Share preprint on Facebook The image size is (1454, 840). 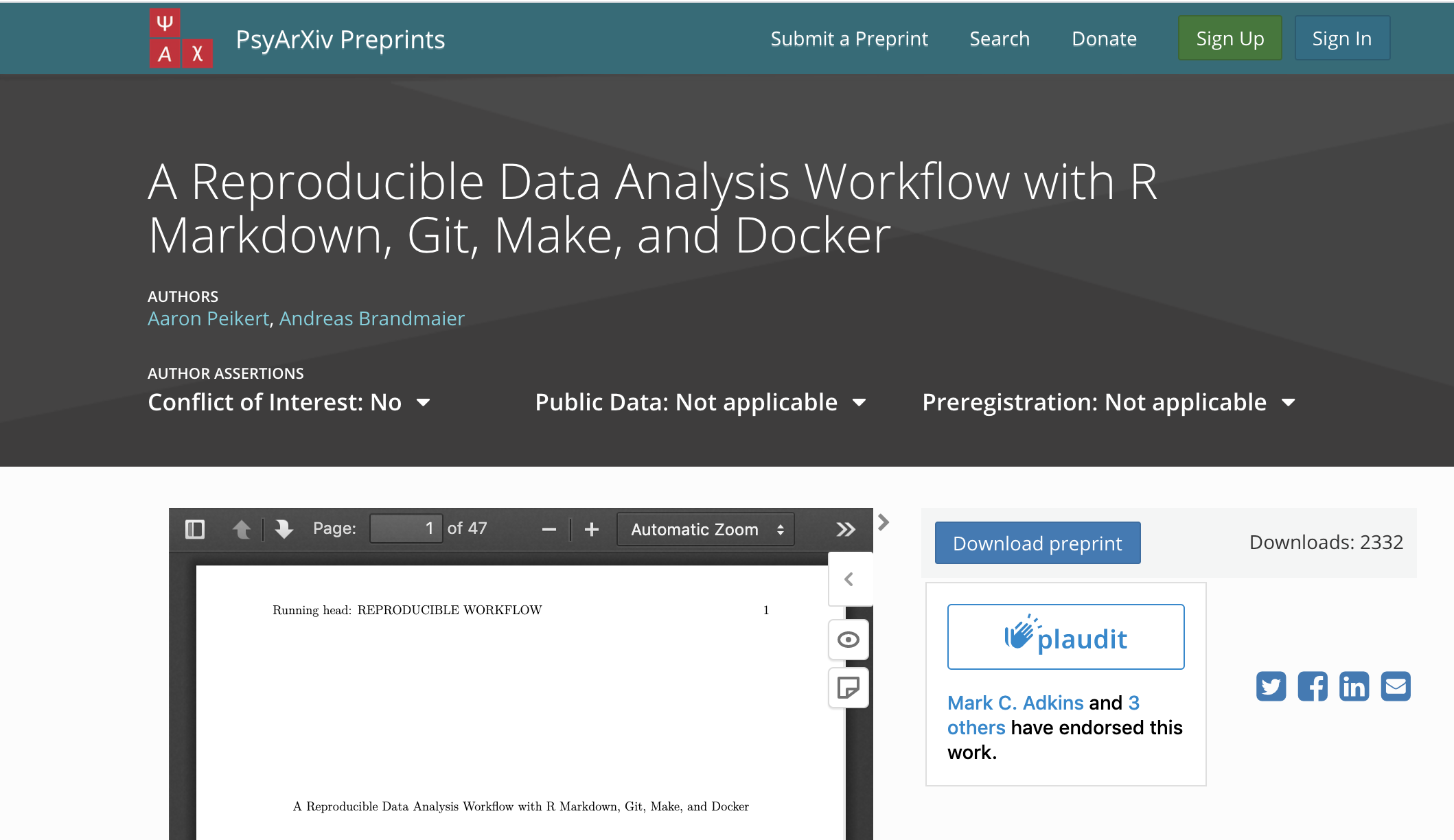pos(1313,686)
